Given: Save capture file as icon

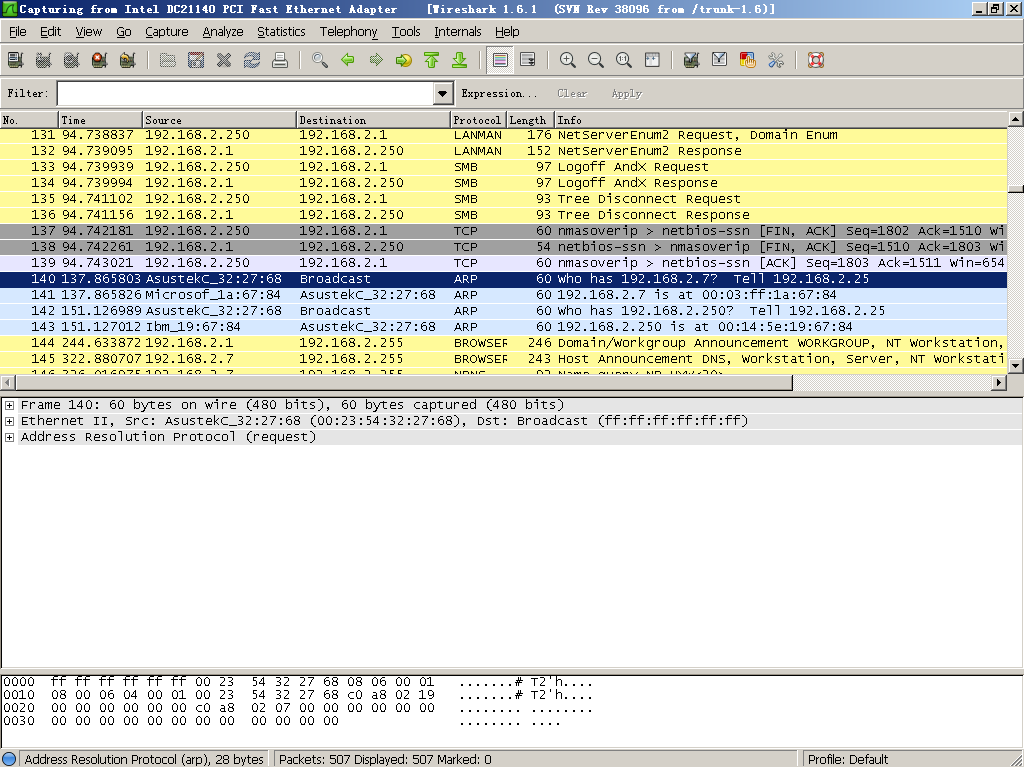Looking at the screenshot, I should [196, 61].
